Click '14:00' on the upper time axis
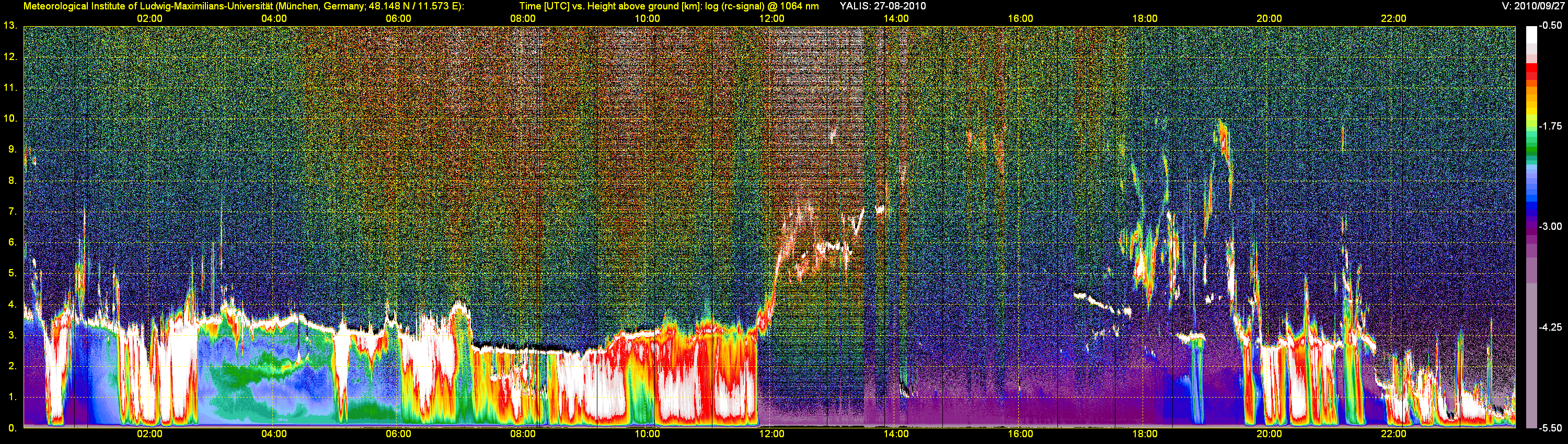This screenshot has height=444, width=1568. tap(896, 18)
